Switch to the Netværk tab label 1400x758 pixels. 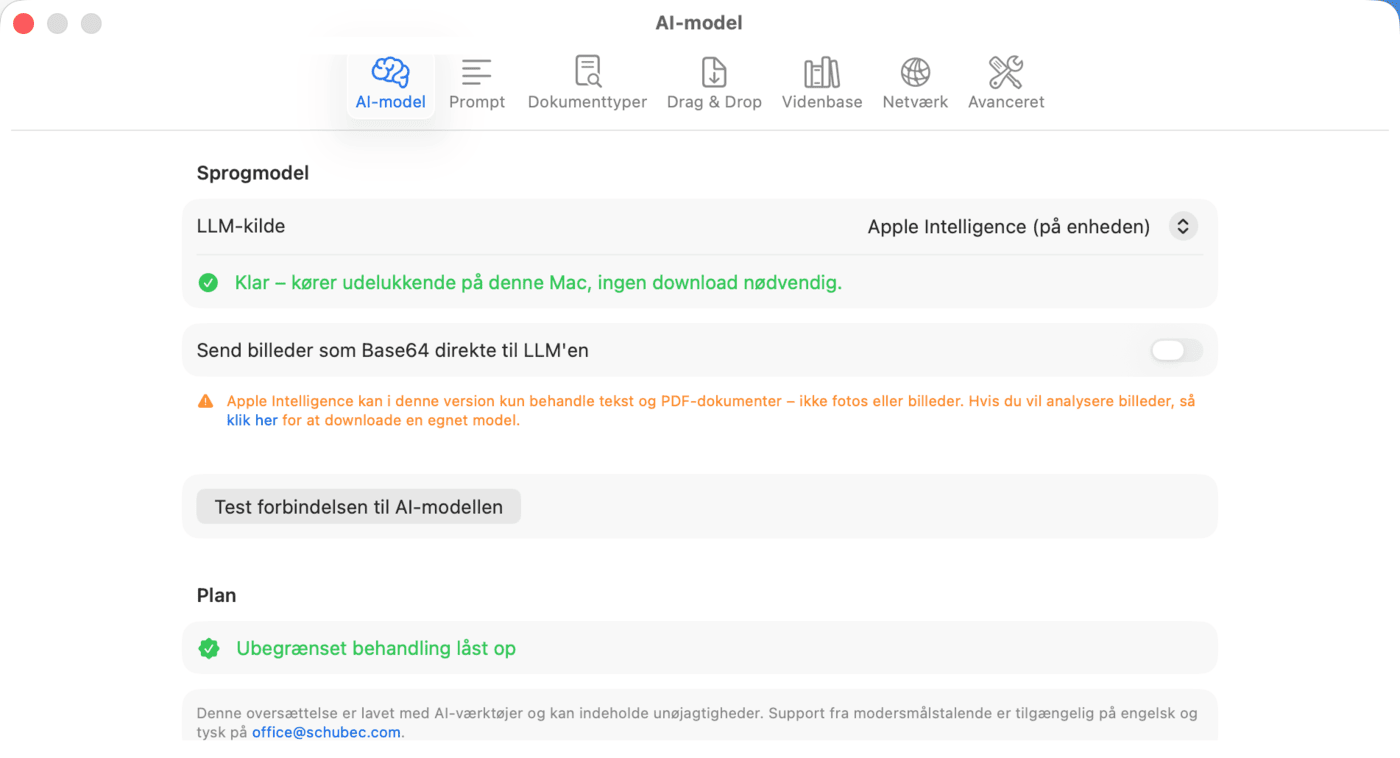[915, 102]
